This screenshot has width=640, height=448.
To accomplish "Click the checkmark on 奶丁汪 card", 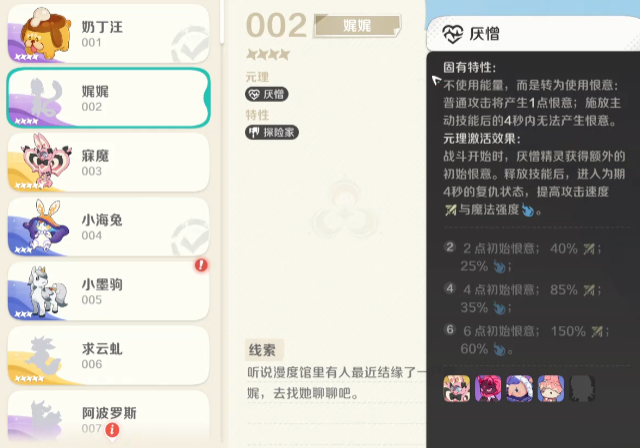I will pyautogui.click(x=190, y=45).
